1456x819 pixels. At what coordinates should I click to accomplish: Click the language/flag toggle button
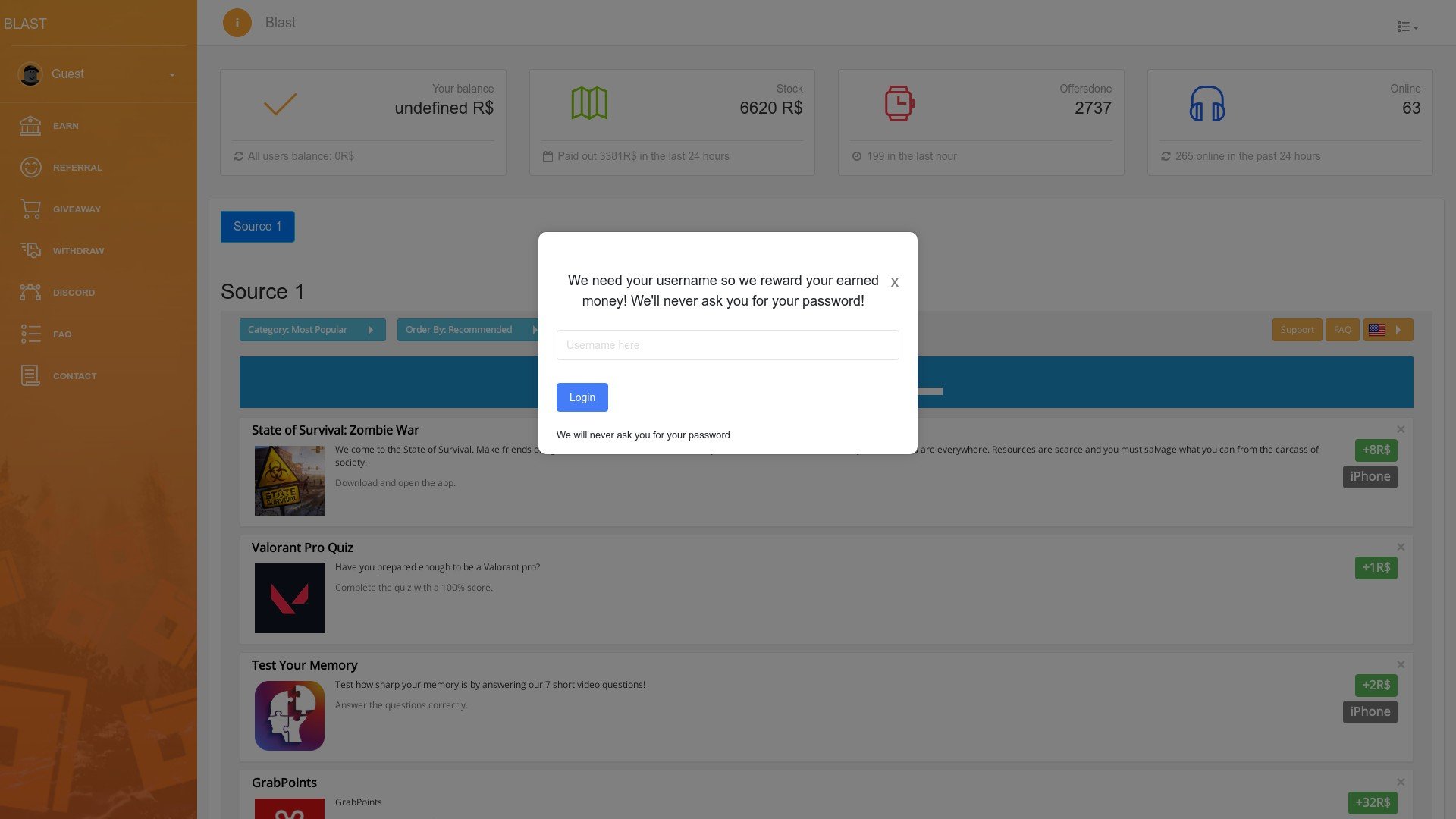pyautogui.click(x=1388, y=330)
